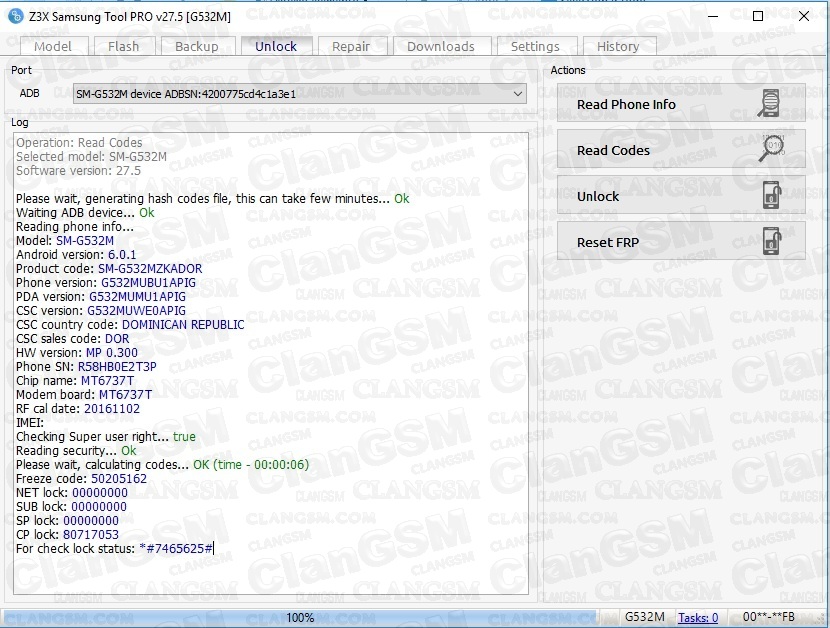The image size is (830, 628).
Task: Minimize the Z3X Samsung Tool window
Action: (713, 16)
